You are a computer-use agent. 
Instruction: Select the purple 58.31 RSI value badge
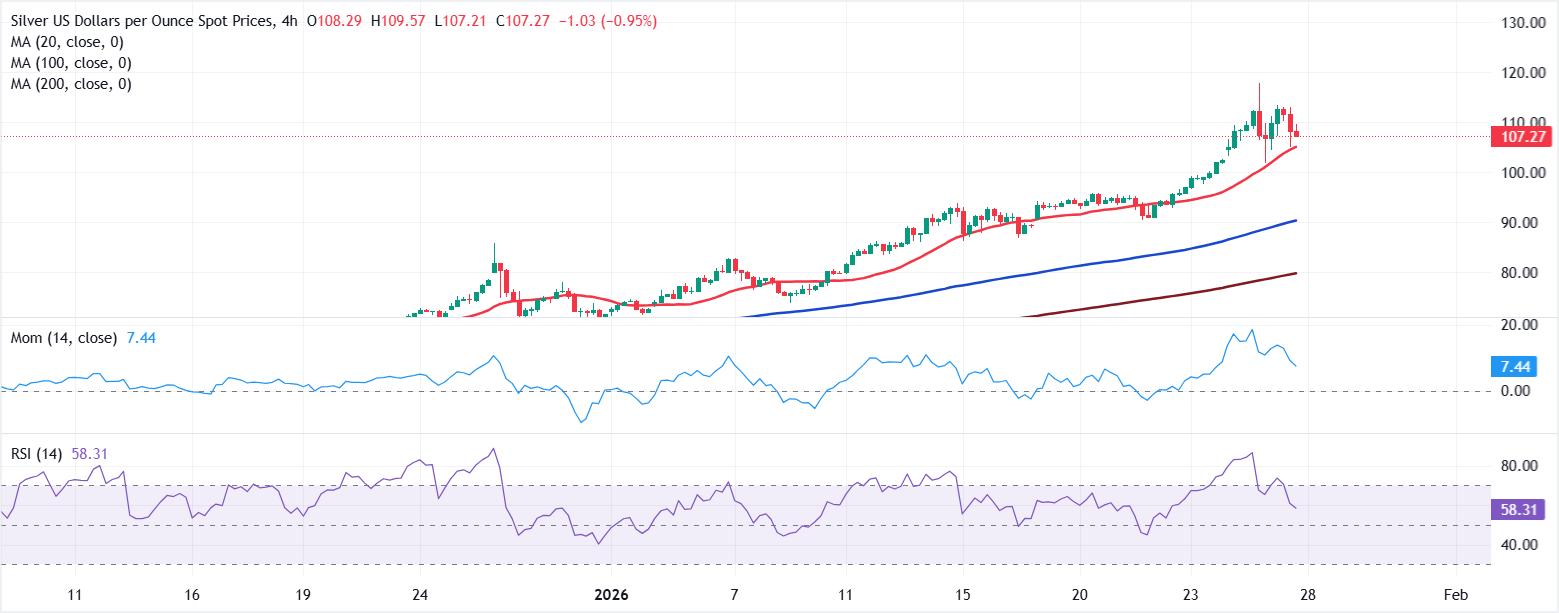(x=1520, y=510)
